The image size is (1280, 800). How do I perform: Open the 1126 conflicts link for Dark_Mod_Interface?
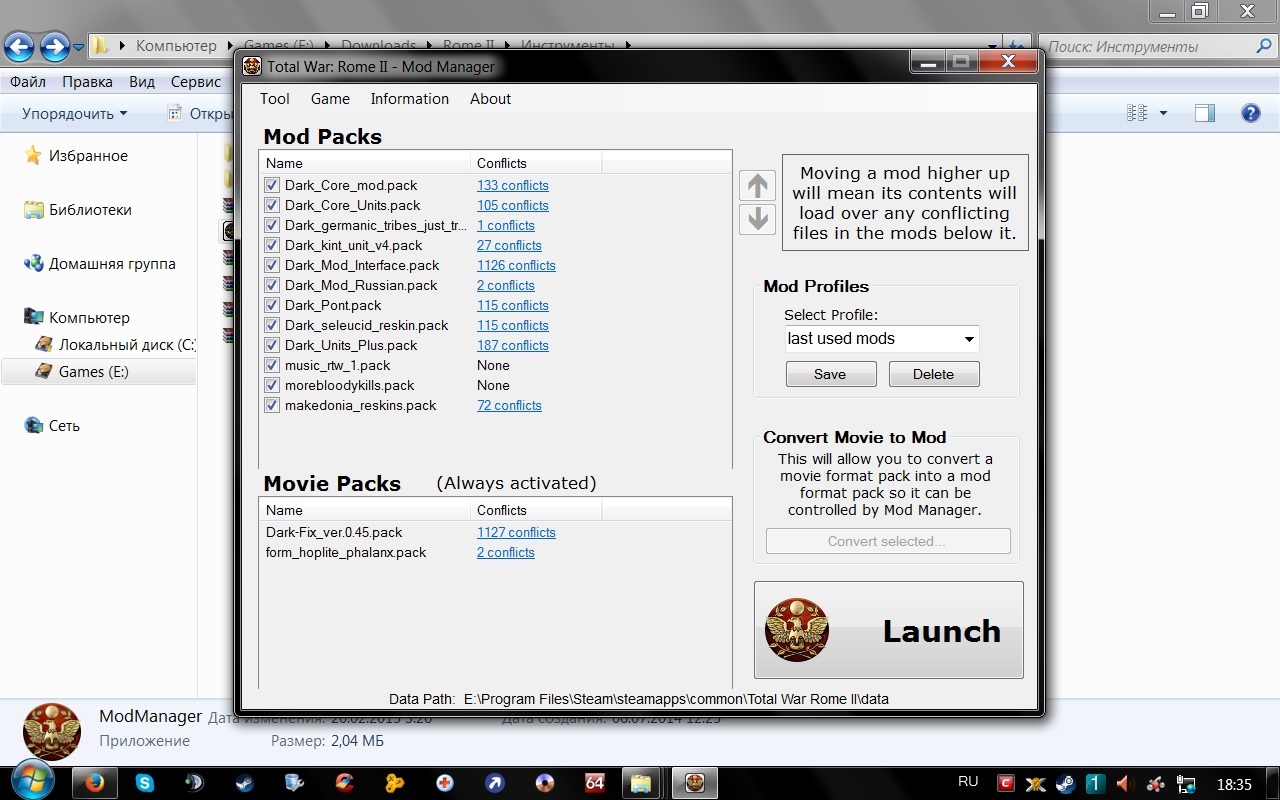[x=516, y=265]
